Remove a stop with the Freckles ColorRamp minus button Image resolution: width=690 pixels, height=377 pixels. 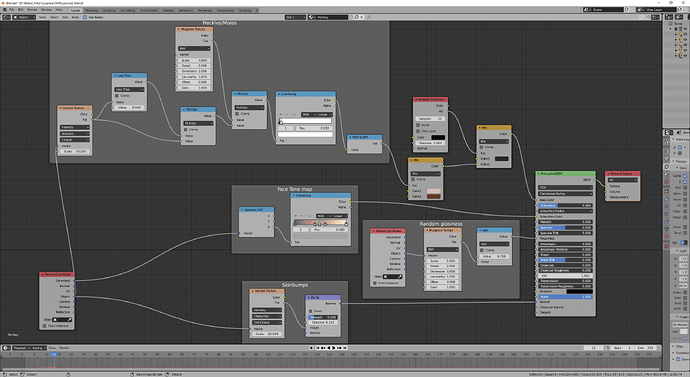tap(287, 114)
